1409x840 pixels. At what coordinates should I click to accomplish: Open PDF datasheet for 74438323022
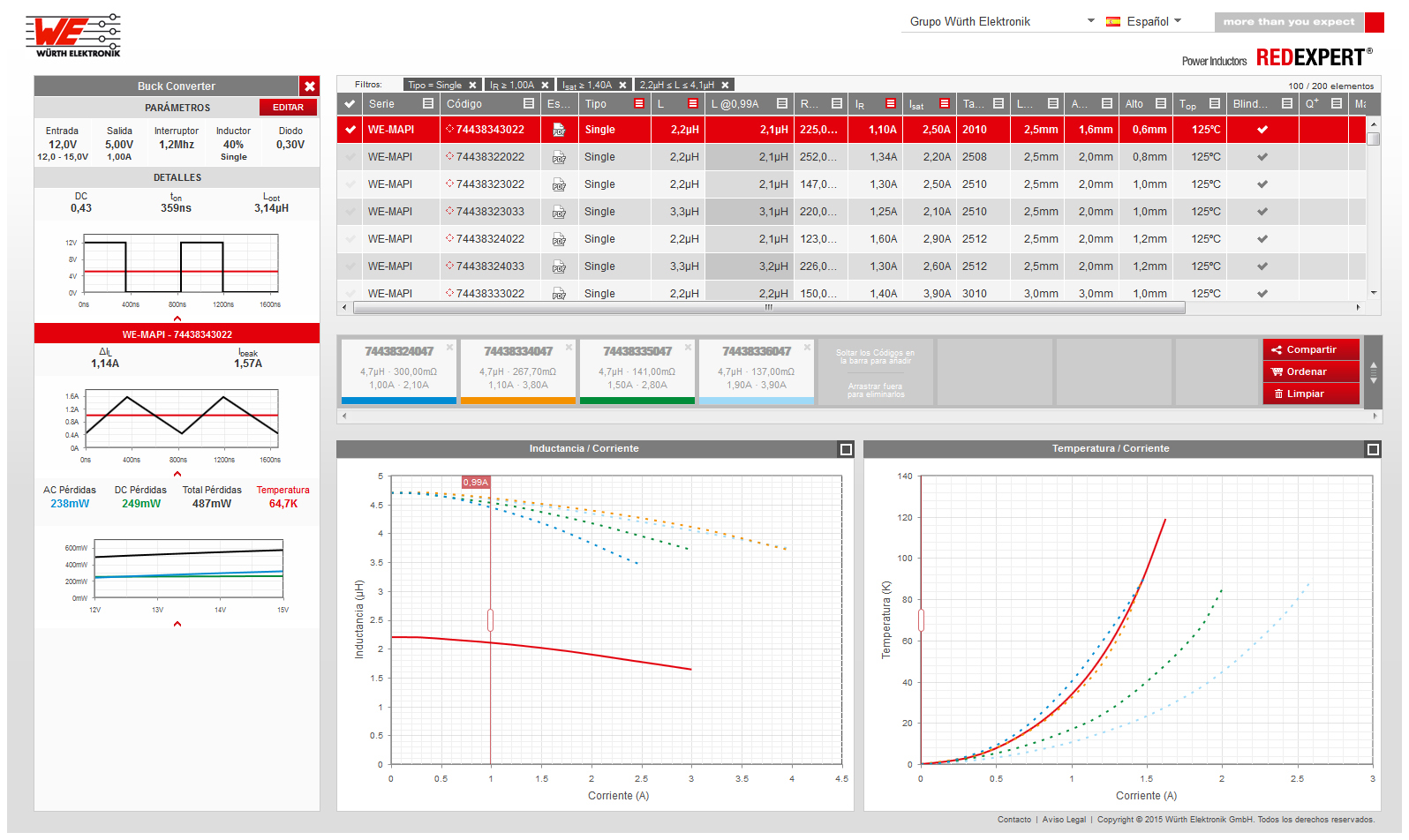[559, 185]
